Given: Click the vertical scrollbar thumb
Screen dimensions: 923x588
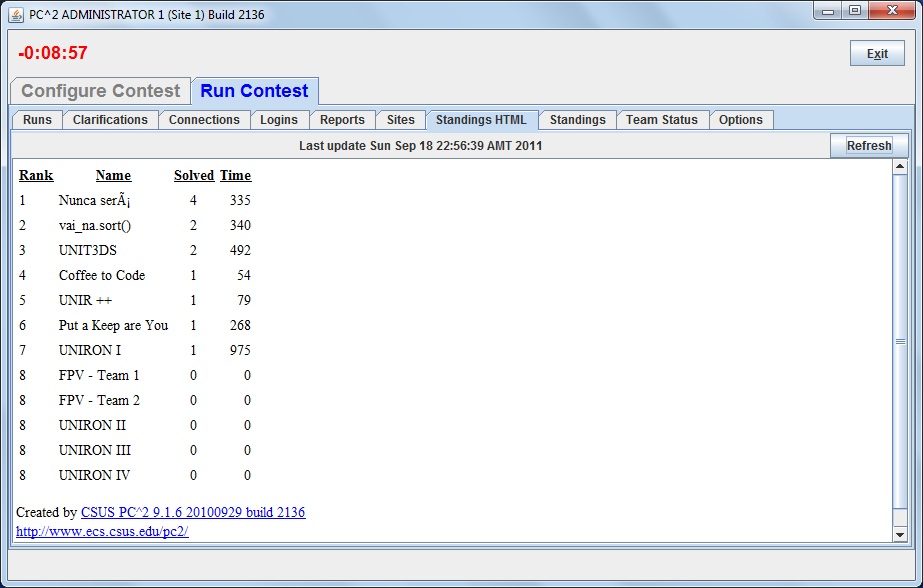Looking at the screenshot, I should [899, 342].
